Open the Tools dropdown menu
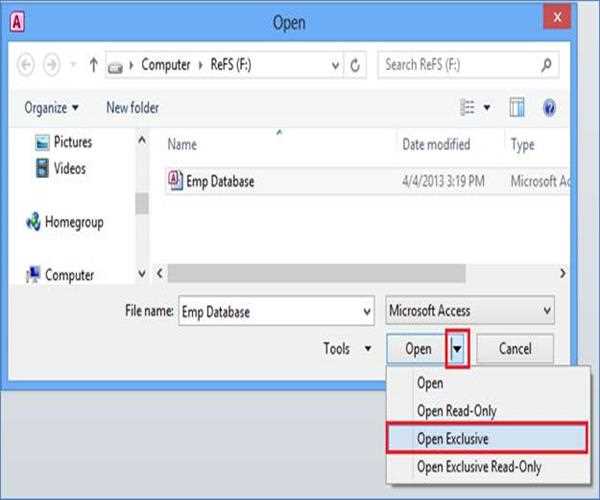This screenshot has height=500, width=600. [x=347, y=349]
